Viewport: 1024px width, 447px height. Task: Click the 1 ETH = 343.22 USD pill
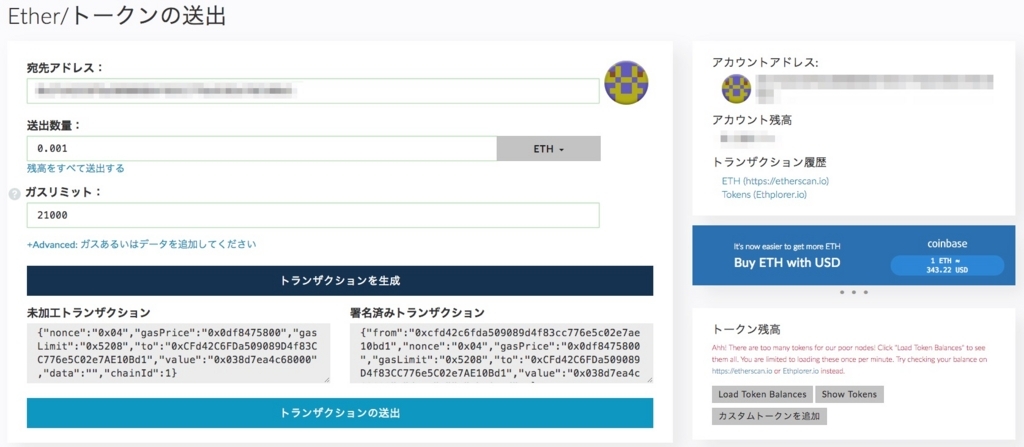point(947,265)
